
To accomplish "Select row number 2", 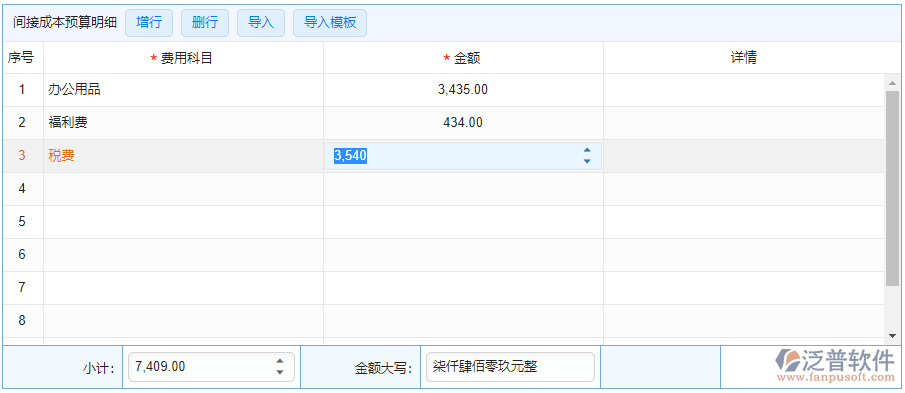I will point(22,123).
